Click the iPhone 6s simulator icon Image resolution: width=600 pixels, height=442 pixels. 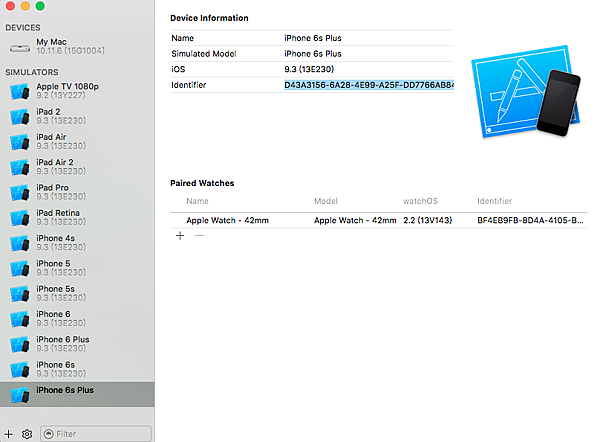[20, 369]
